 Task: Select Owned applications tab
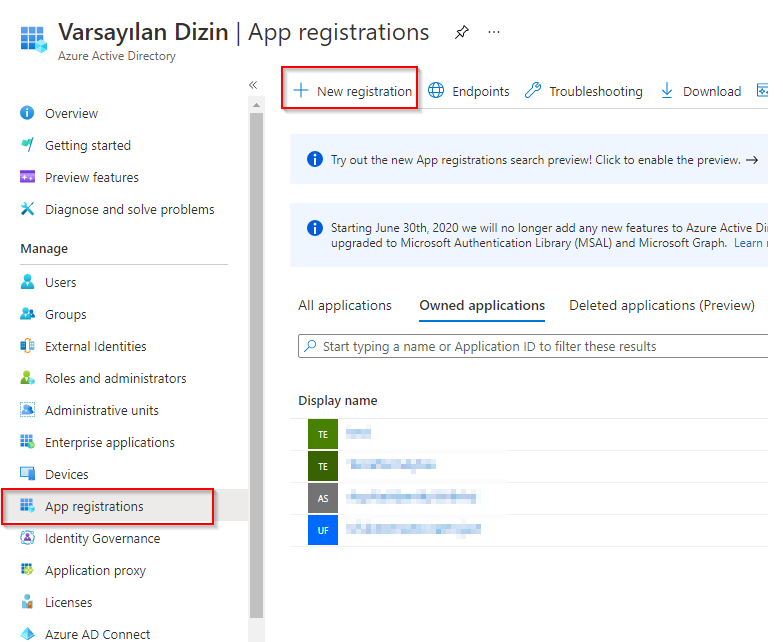click(x=482, y=305)
